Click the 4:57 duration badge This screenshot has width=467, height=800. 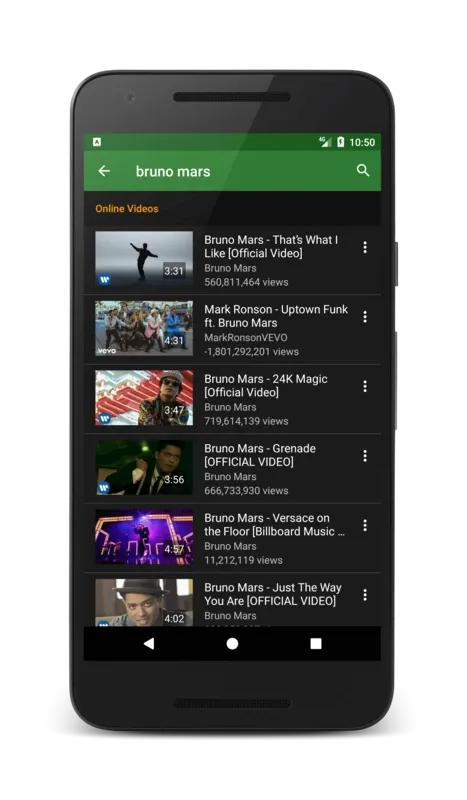tap(174, 549)
